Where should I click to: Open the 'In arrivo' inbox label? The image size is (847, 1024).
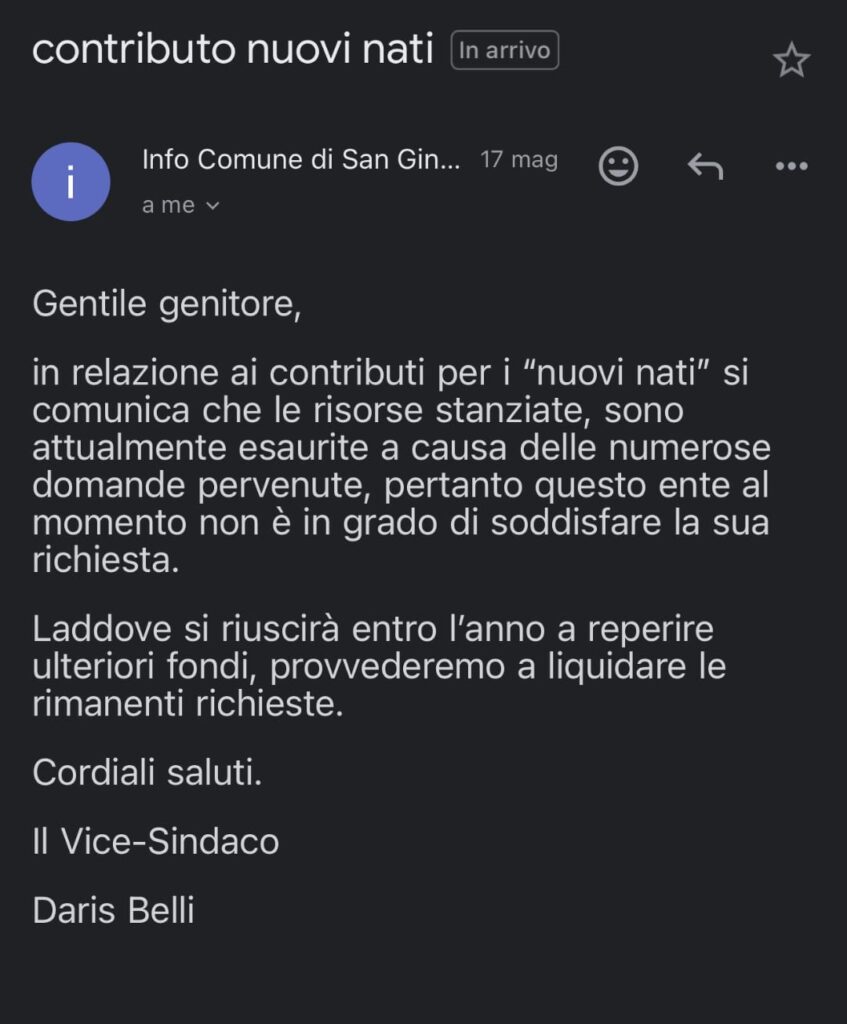pyautogui.click(x=504, y=50)
